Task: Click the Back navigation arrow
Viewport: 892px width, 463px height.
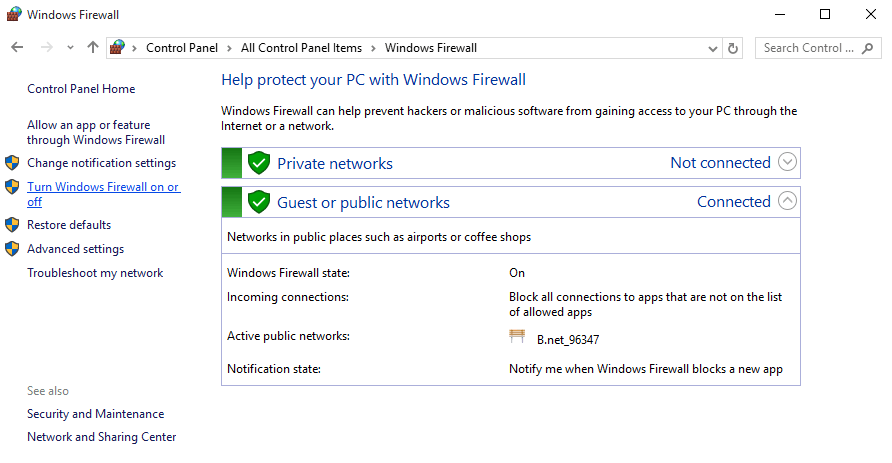Action: tap(17, 48)
